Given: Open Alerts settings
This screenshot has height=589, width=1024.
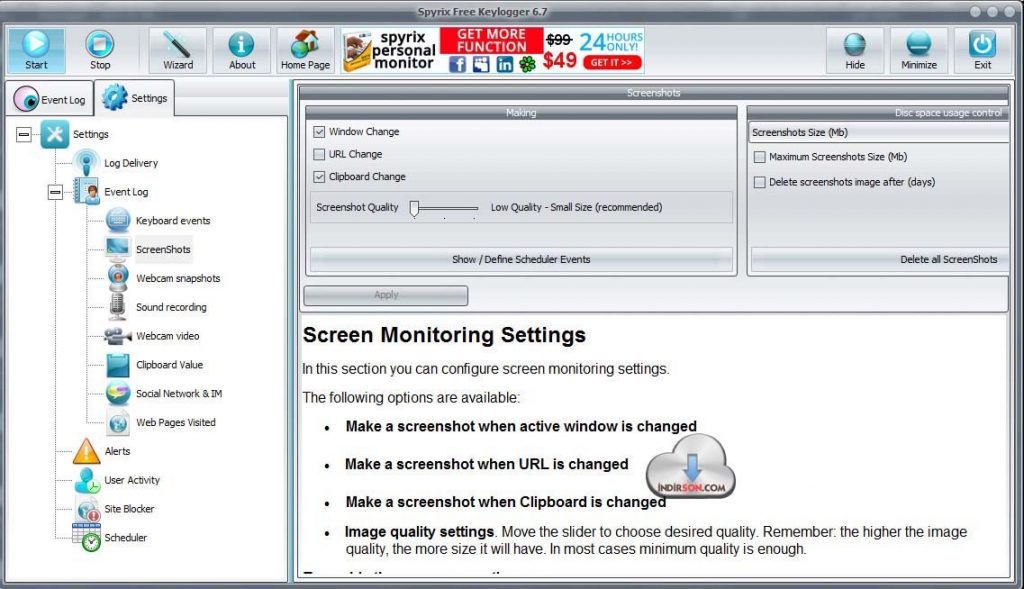Looking at the screenshot, I should 117,451.
